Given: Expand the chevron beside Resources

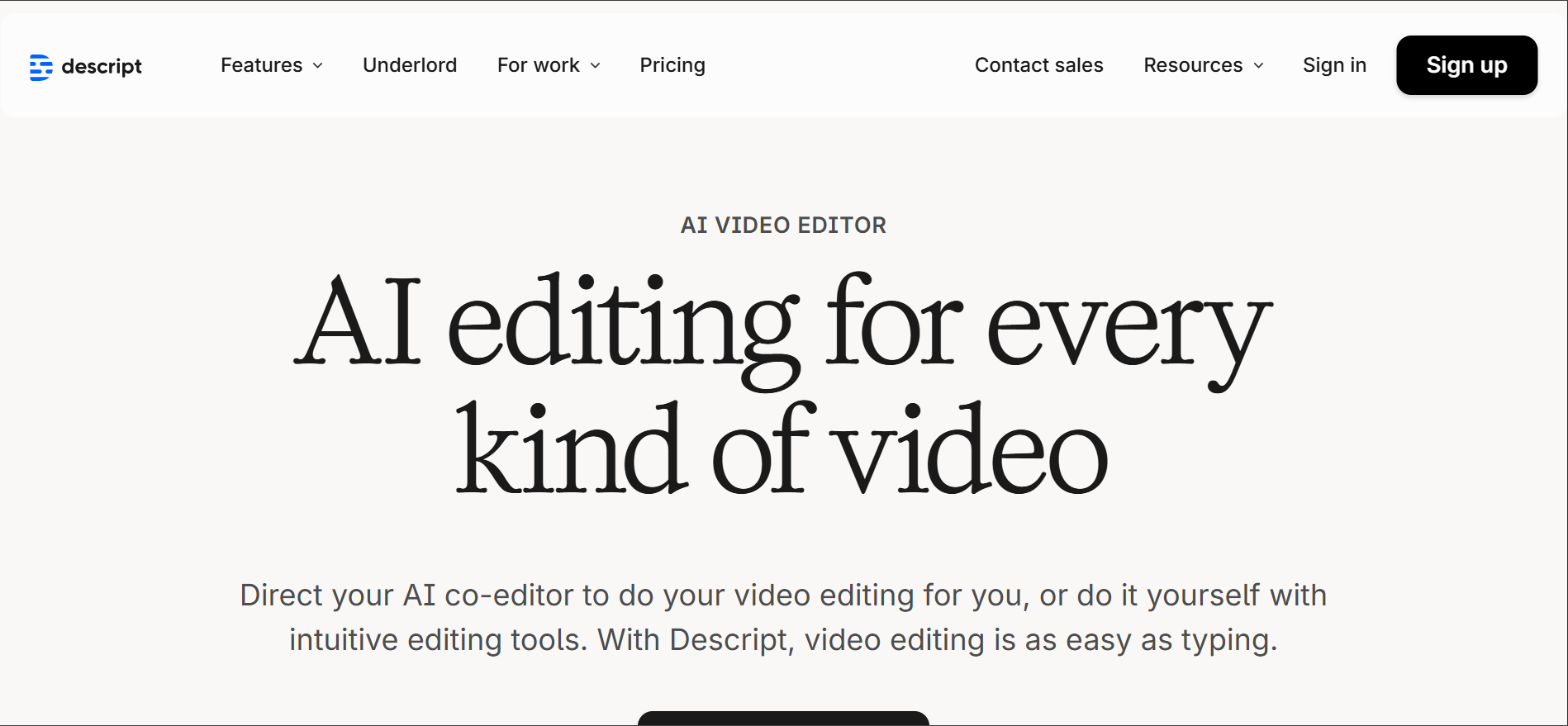Looking at the screenshot, I should (x=1259, y=66).
